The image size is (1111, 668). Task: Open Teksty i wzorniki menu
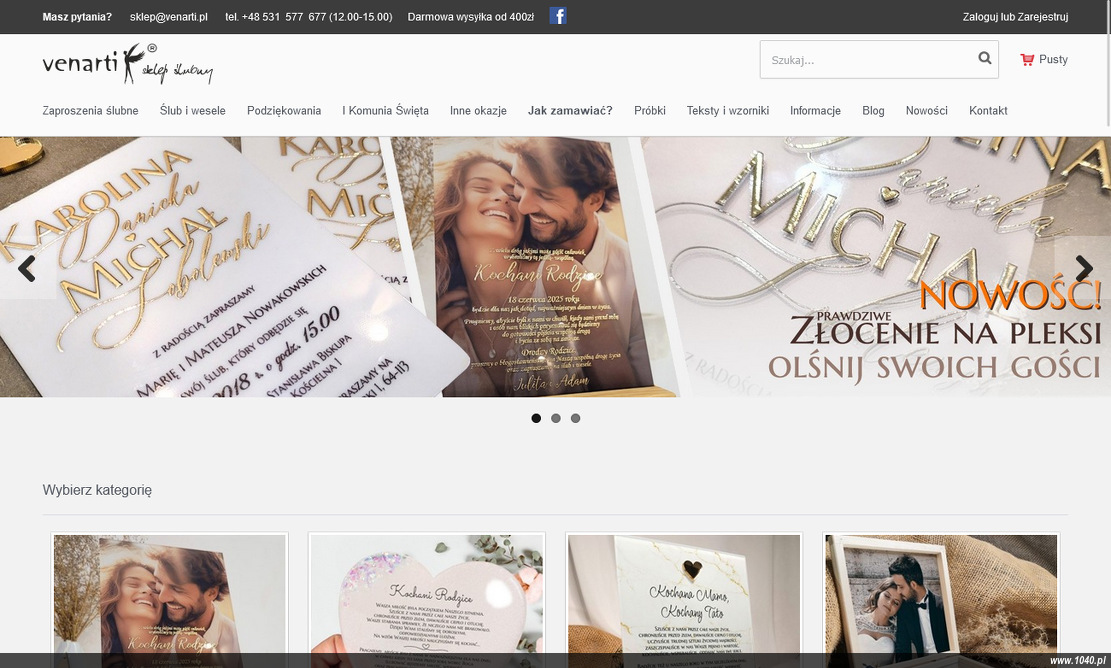point(728,111)
